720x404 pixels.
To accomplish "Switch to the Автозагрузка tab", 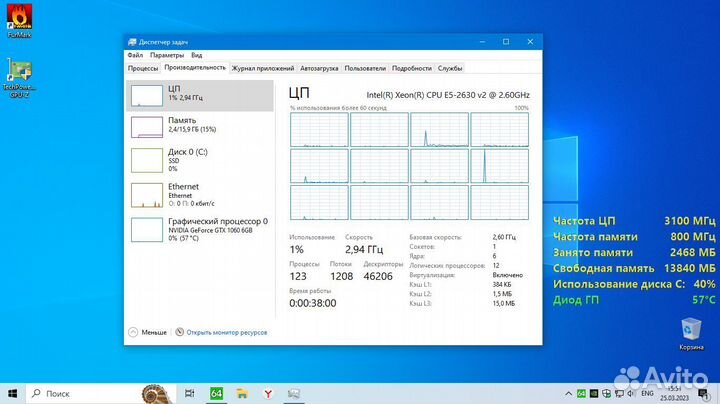I will tap(319, 68).
